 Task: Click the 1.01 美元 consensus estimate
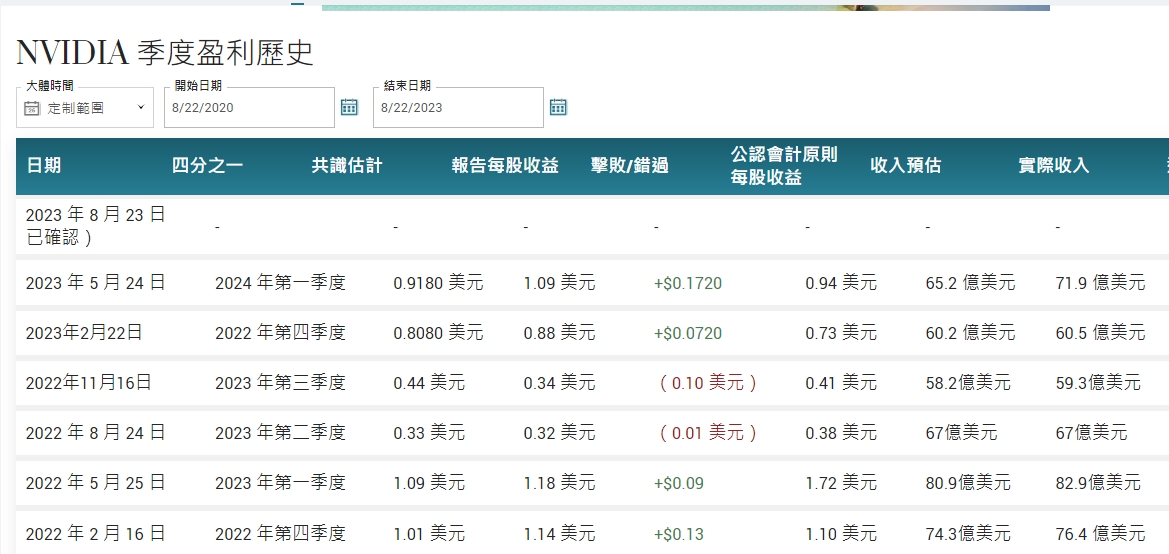pyautogui.click(x=429, y=534)
